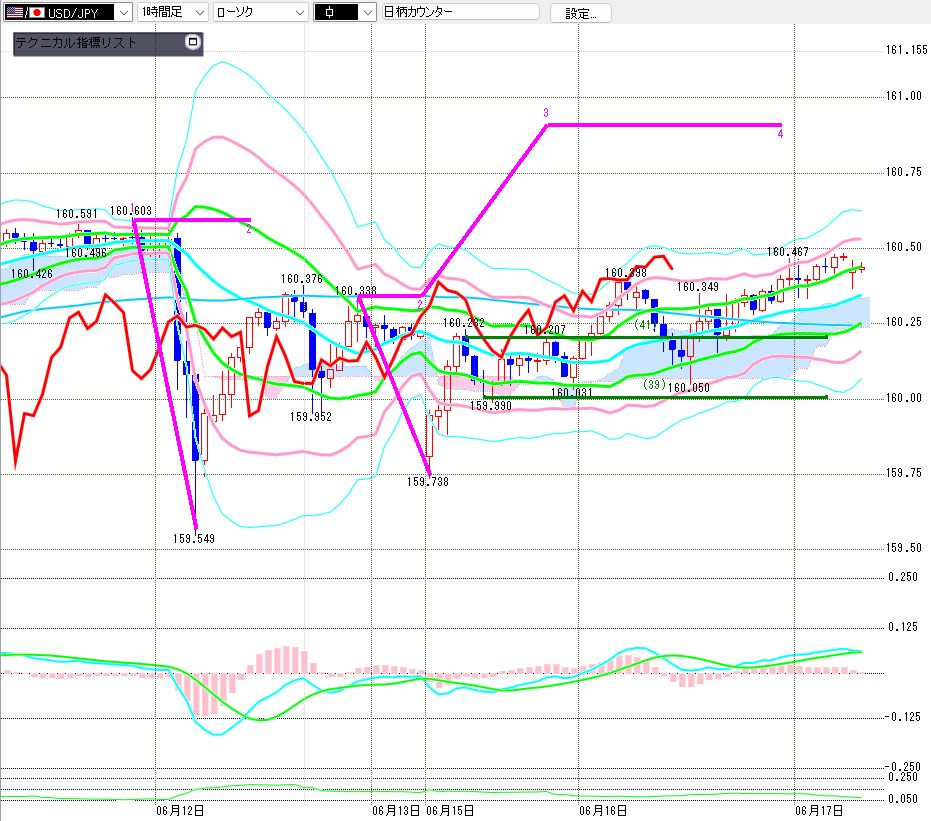
Task: Click the 160.603 high price label
Action: [131, 211]
